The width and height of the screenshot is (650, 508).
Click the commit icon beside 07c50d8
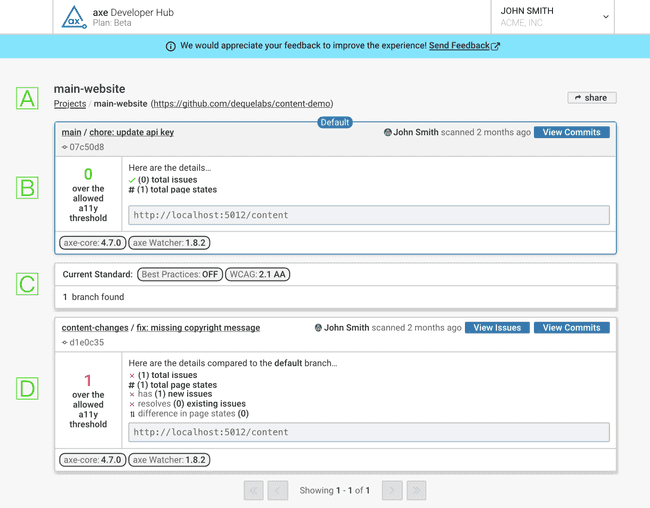pos(65,147)
